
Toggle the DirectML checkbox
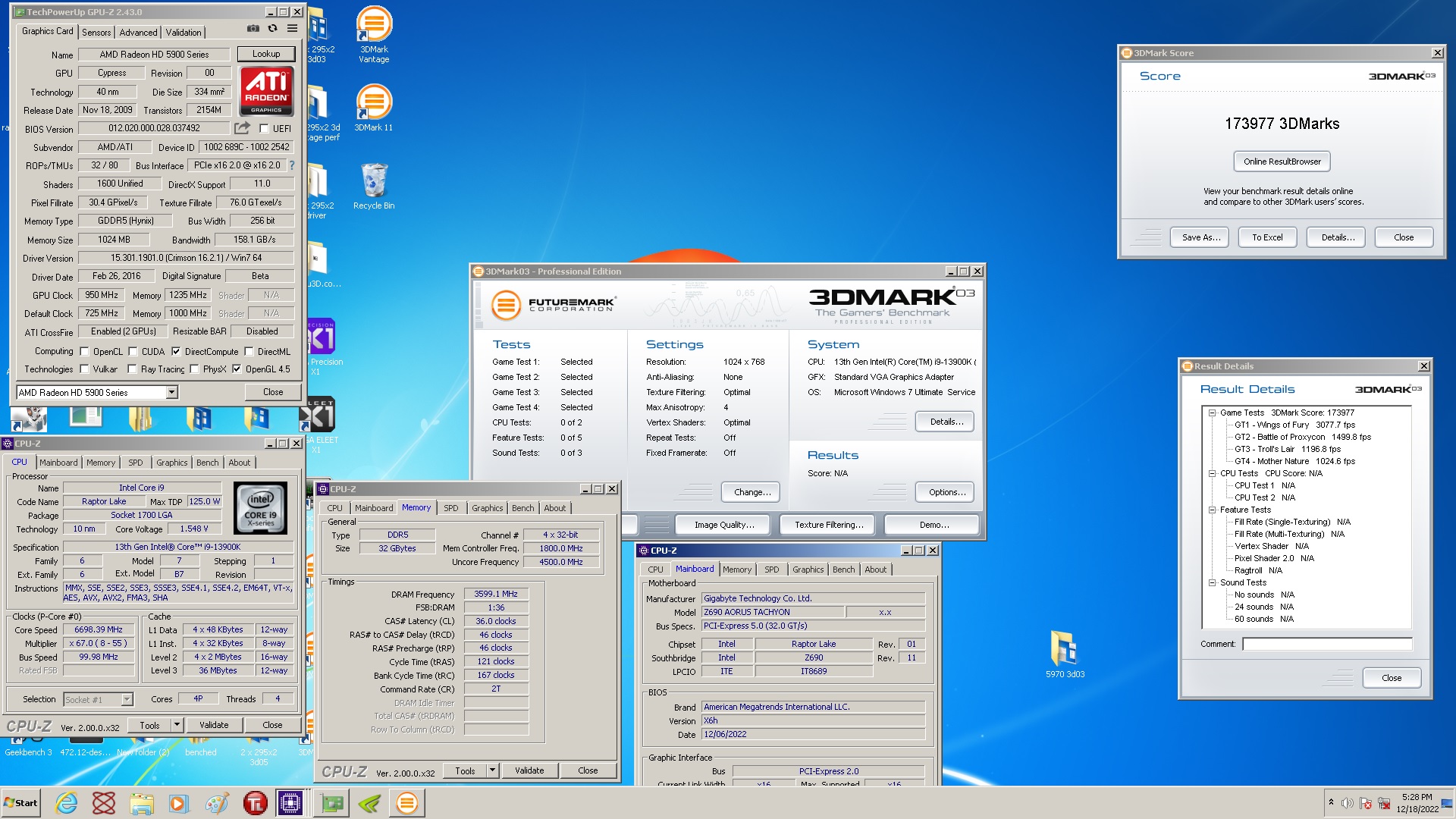click(x=249, y=352)
